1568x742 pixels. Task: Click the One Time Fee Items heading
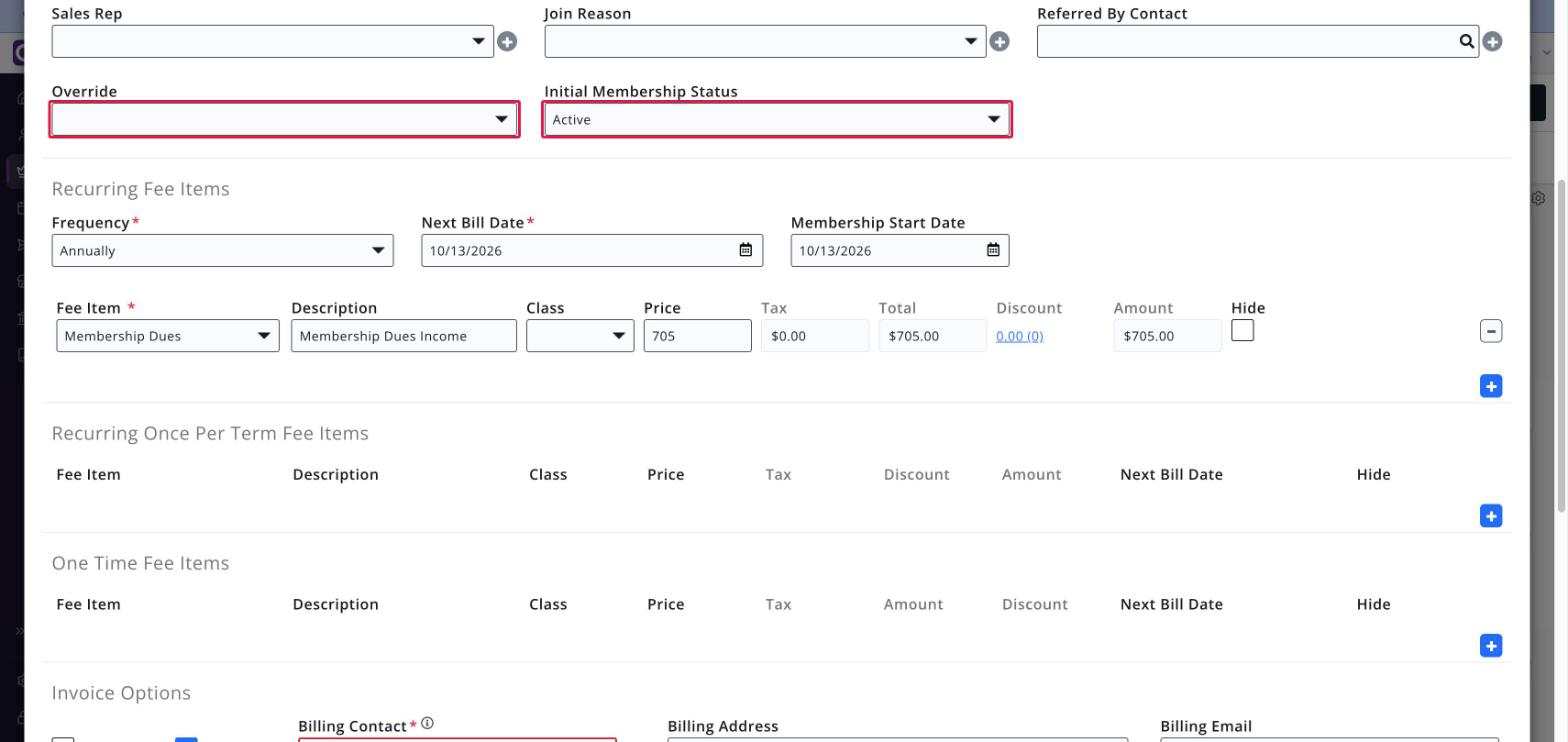tap(141, 563)
